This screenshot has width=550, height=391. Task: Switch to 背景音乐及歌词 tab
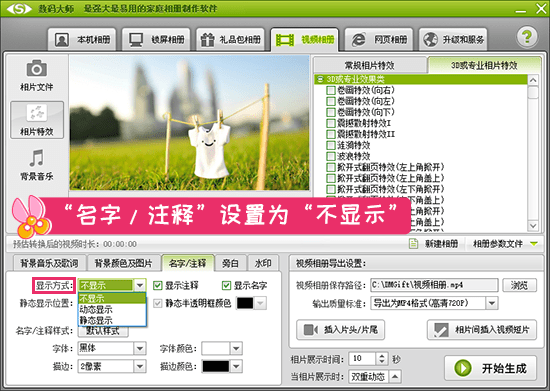click(x=49, y=263)
